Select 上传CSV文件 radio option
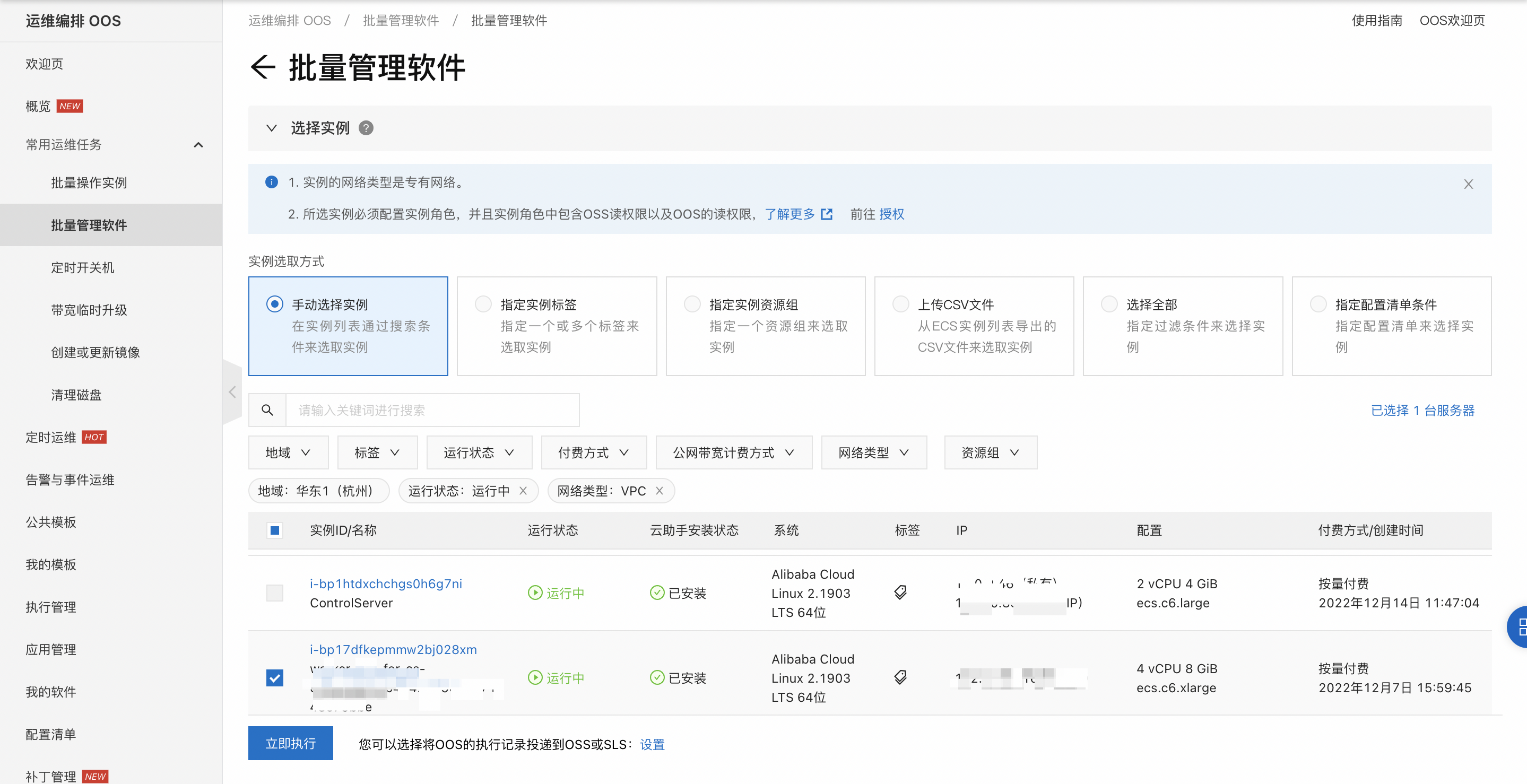This screenshot has height=784, width=1527. (x=900, y=304)
